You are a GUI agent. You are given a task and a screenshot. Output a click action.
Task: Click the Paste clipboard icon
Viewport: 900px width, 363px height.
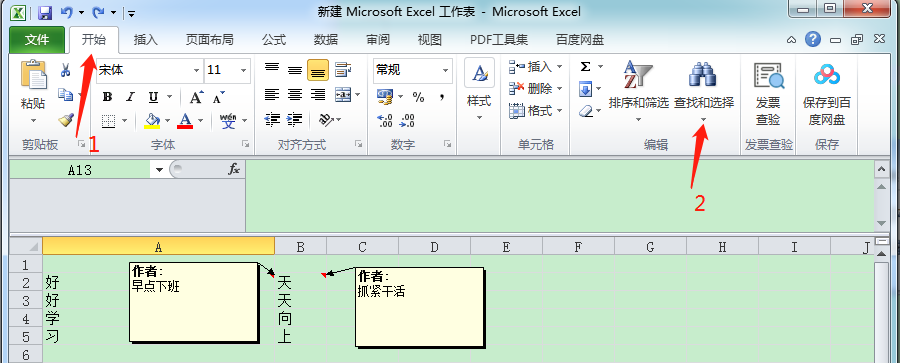pos(33,76)
